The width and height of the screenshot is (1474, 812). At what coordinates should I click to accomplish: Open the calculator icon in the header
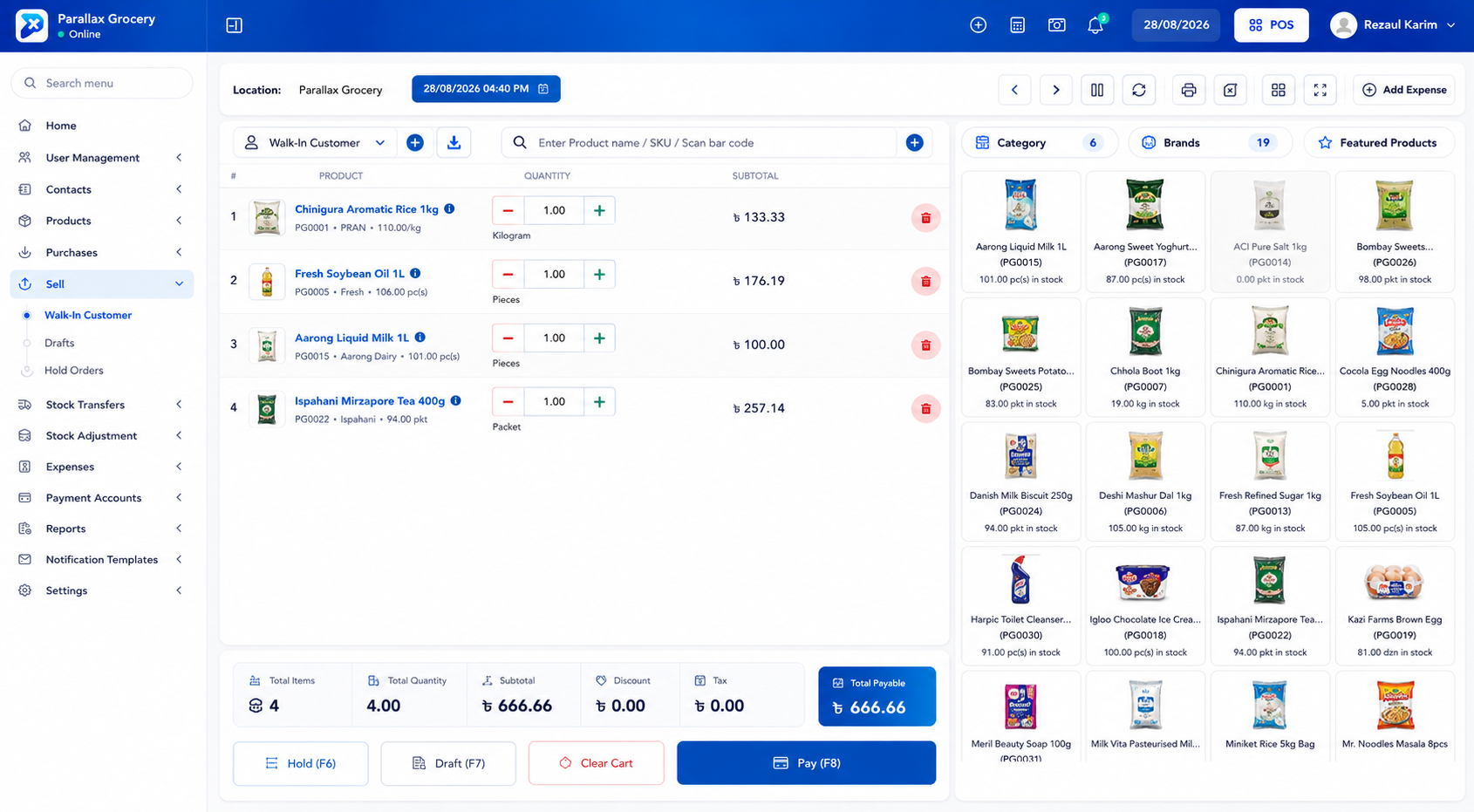(1017, 25)
